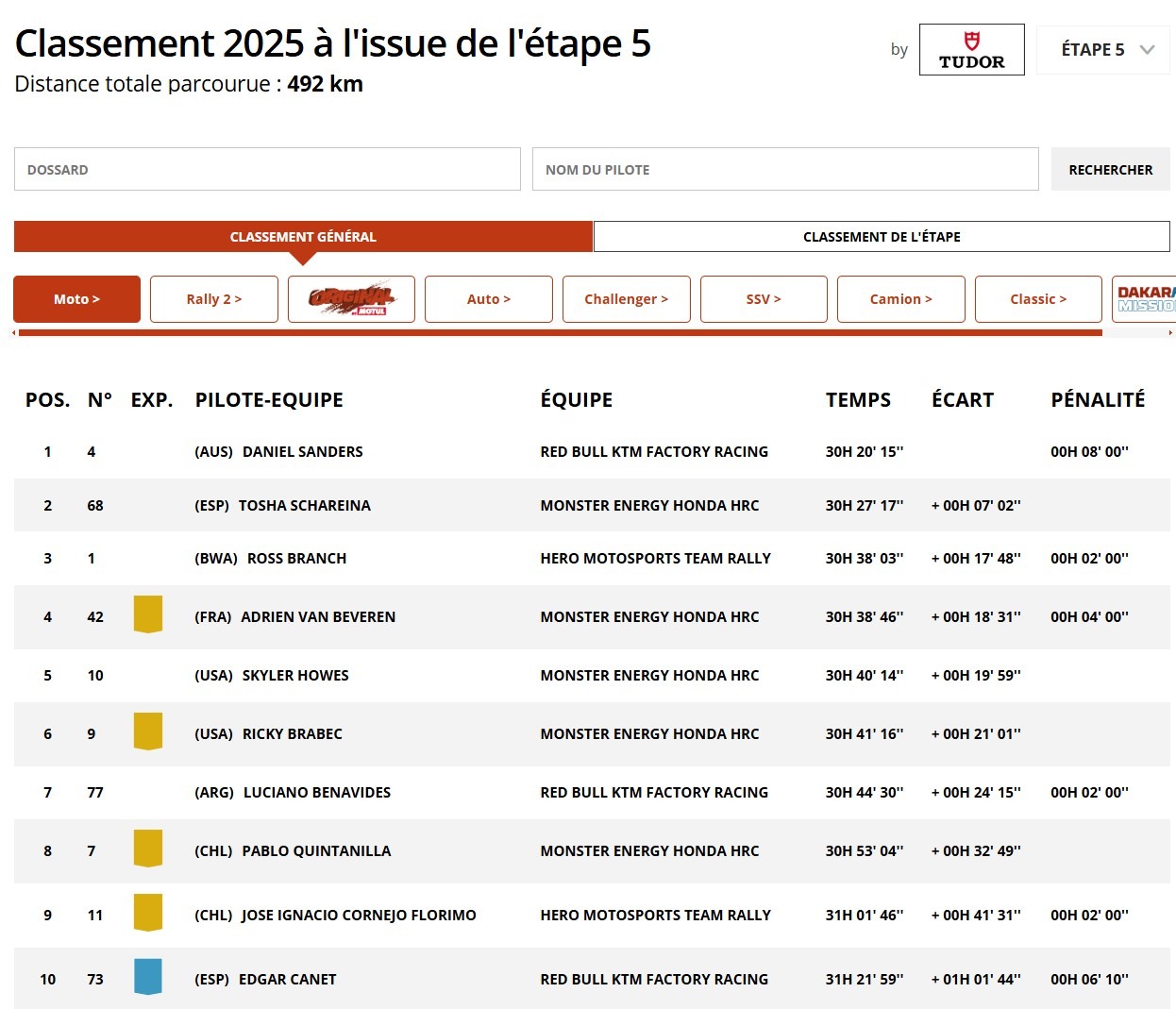The height and width of the screenshot is (1009, 1176).
Task: Click Pablo Quintanilla's yellow experience badge
Action: click(148, 847)
